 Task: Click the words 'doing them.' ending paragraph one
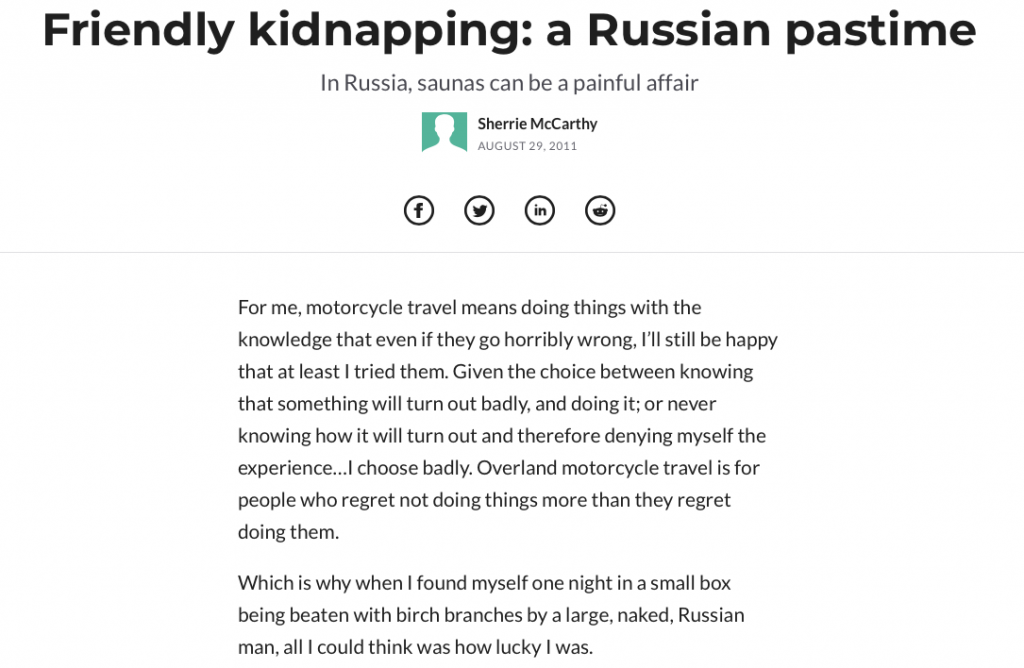pyautogui.click(x=288, y=532)
